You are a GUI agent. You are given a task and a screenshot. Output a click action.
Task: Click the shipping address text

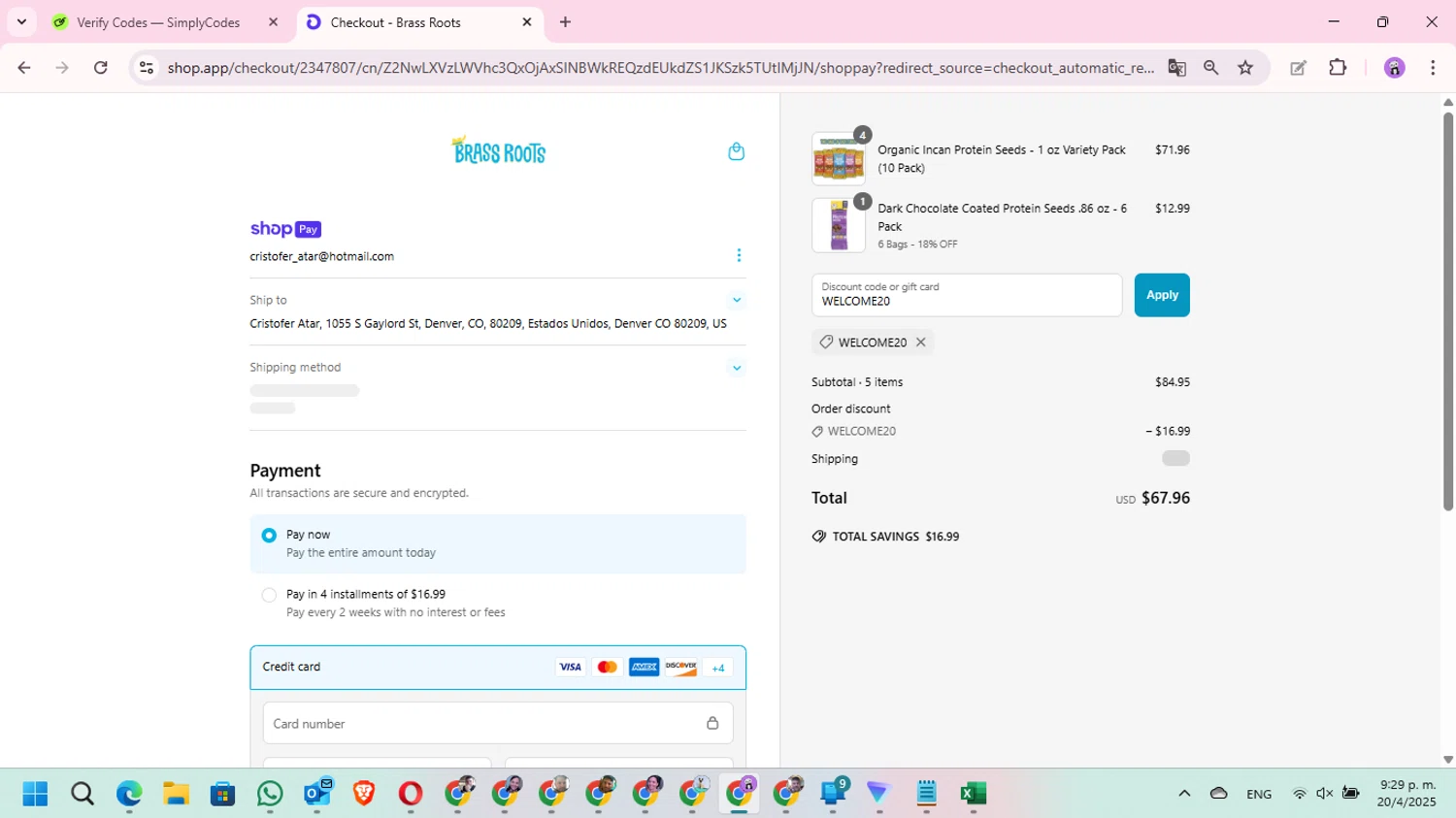coord(488,324)
